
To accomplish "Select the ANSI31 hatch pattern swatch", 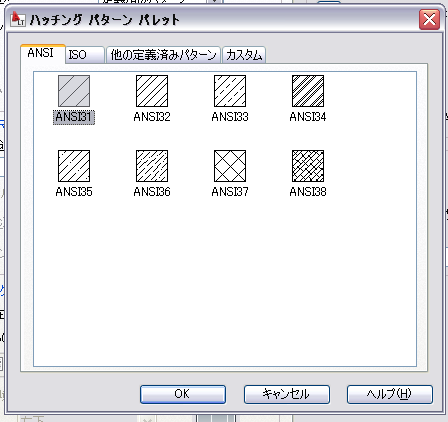I will [74, 91].
